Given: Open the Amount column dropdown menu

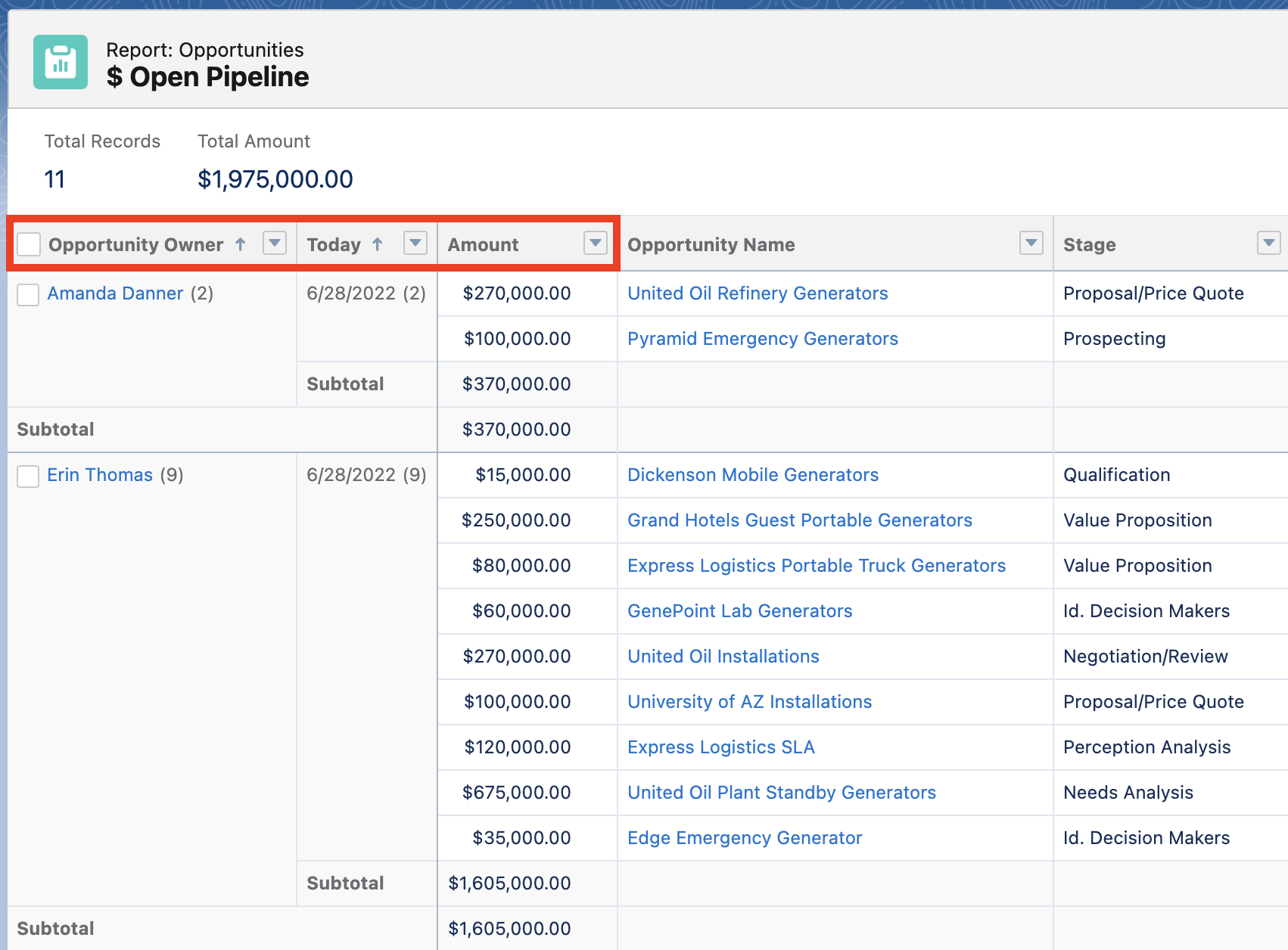Looking at the screenshot, I should 596,243.
